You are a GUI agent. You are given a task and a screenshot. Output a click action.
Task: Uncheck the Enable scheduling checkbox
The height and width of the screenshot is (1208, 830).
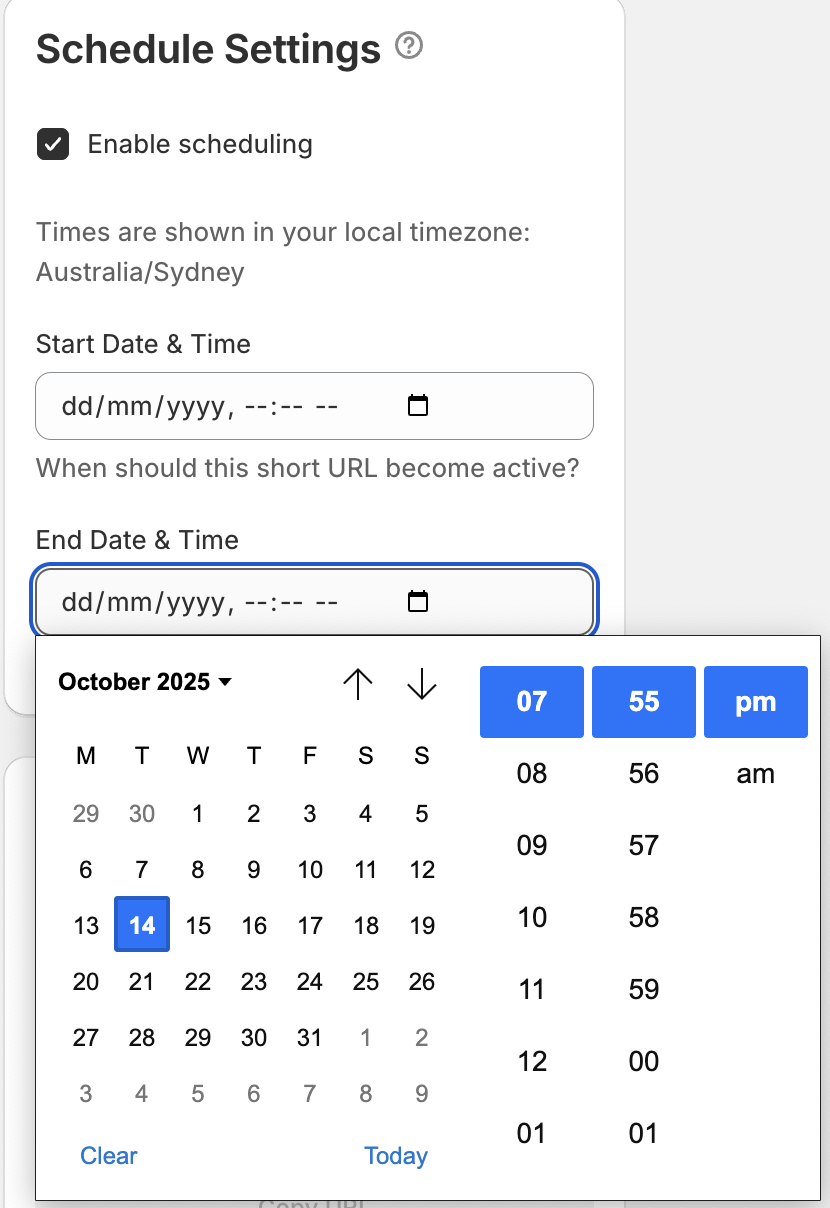(52, 144)
